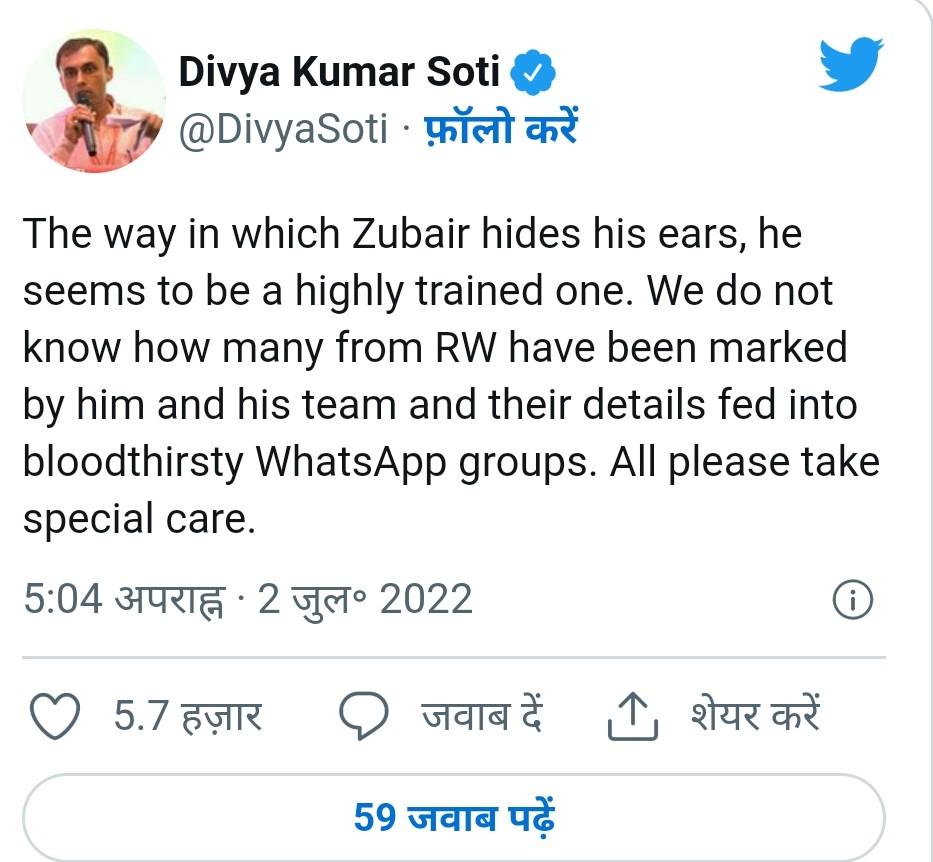Click the reply speech bubble icon

[x=364, y=716]
